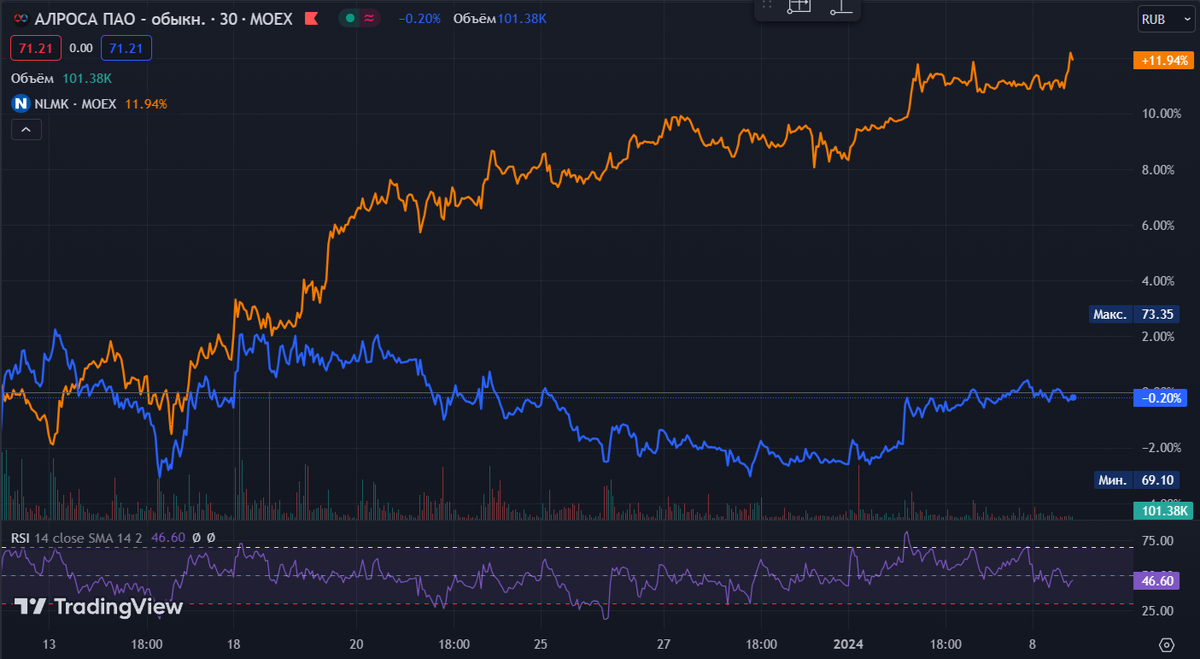
Task: Click the green 101.38K volume scale label
Action: tap(1165, 511)
